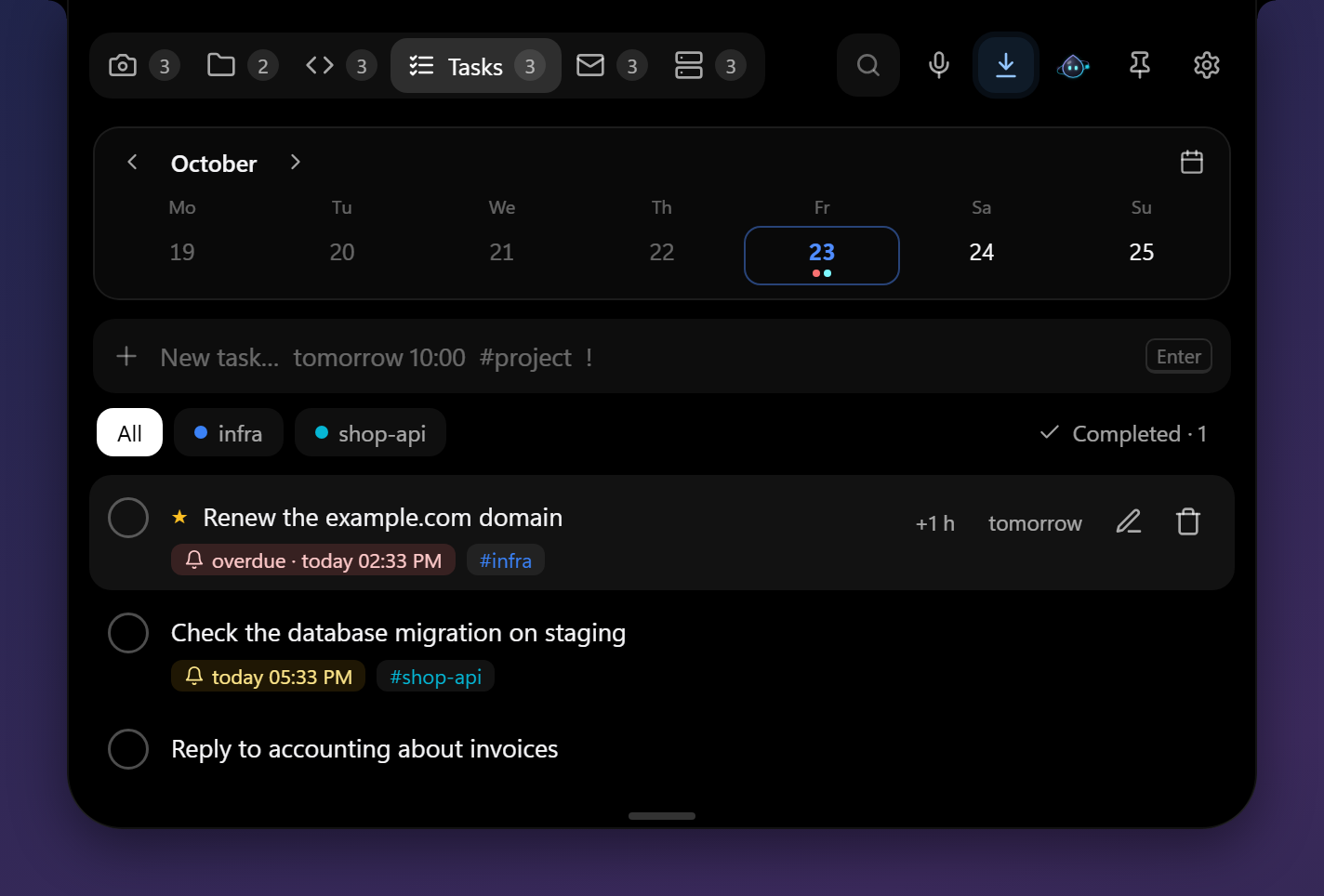Mark Check the database migration task done
Viewport: 1324px width, 896px height.
click(128, 633)
